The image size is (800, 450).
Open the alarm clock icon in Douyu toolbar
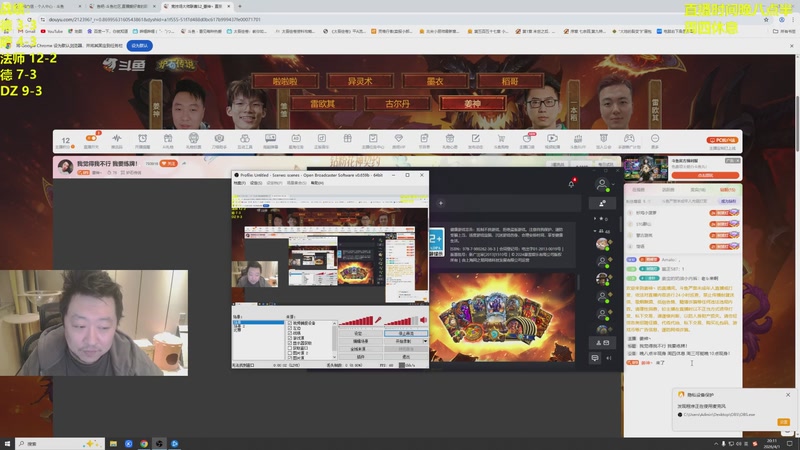pos(142,138)
